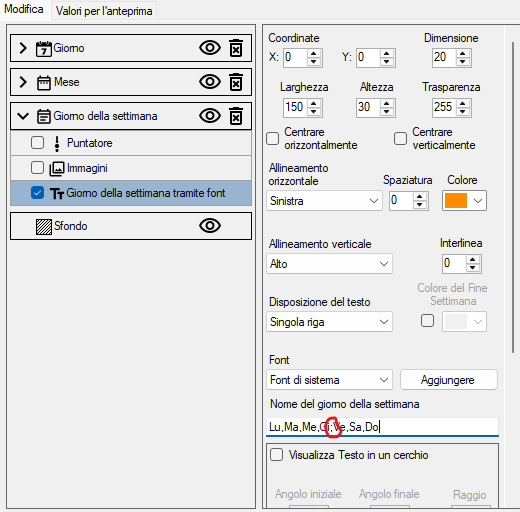Decrease Trasparenza with down arrow
Image resolution: width=520 pixels, height=512 pixels.
(x=463, y=112)
